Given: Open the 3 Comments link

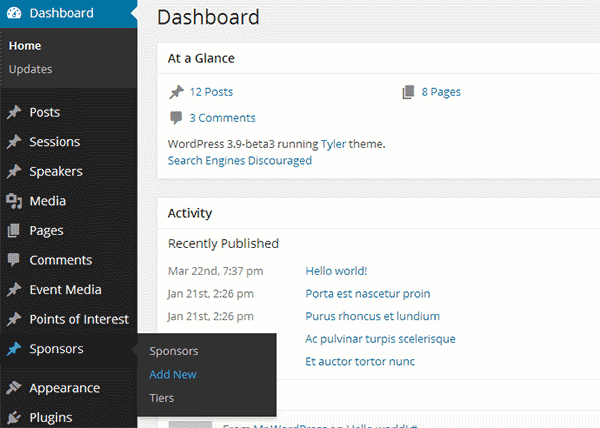Looking at the screenshot, I should (x=222, y=118).
